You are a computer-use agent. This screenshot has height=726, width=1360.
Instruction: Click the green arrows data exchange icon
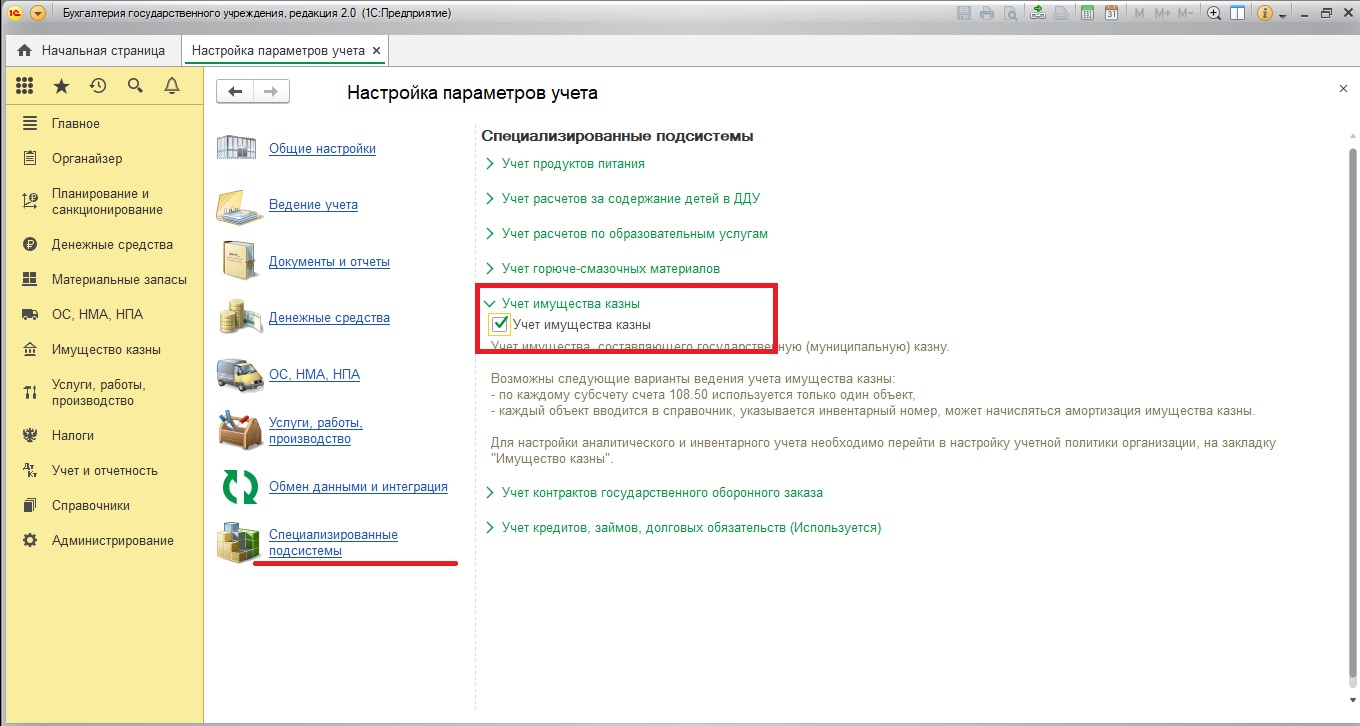(238, 487)
